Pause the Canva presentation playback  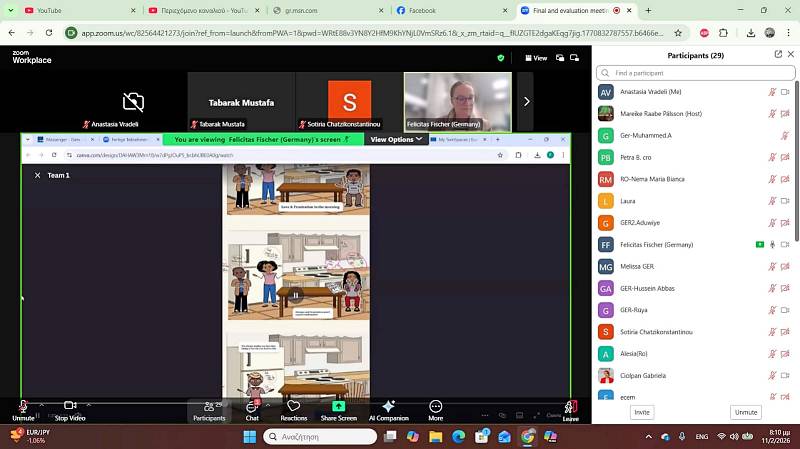point(295,295)
